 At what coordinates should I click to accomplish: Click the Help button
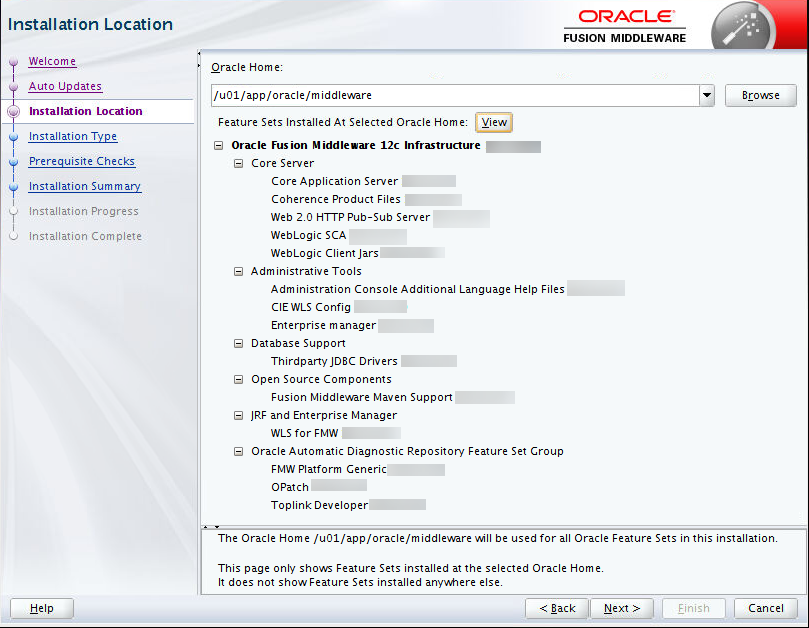(42, 608)
